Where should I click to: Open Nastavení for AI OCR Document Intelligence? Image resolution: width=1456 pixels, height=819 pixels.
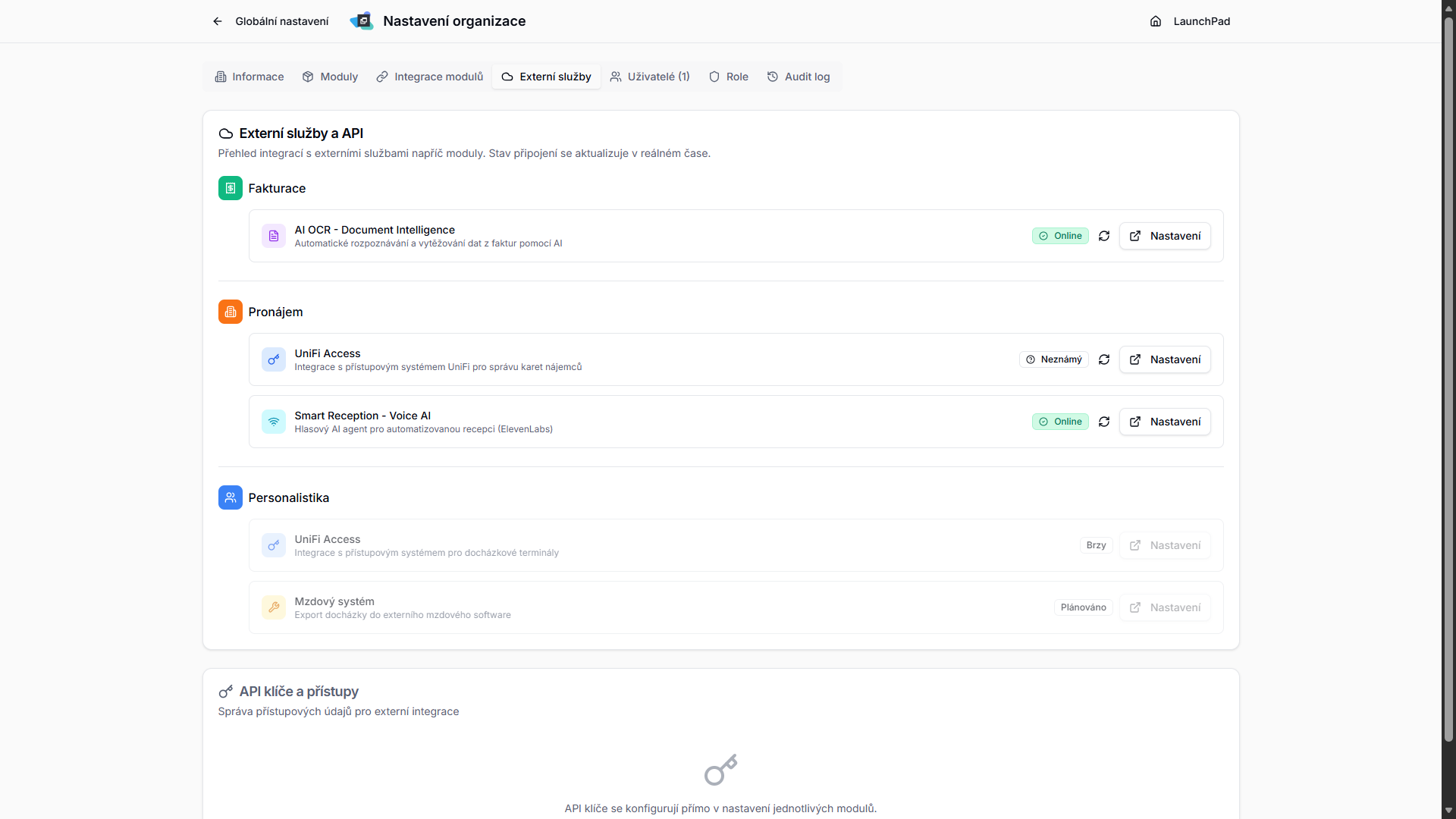click(1165, 236)
